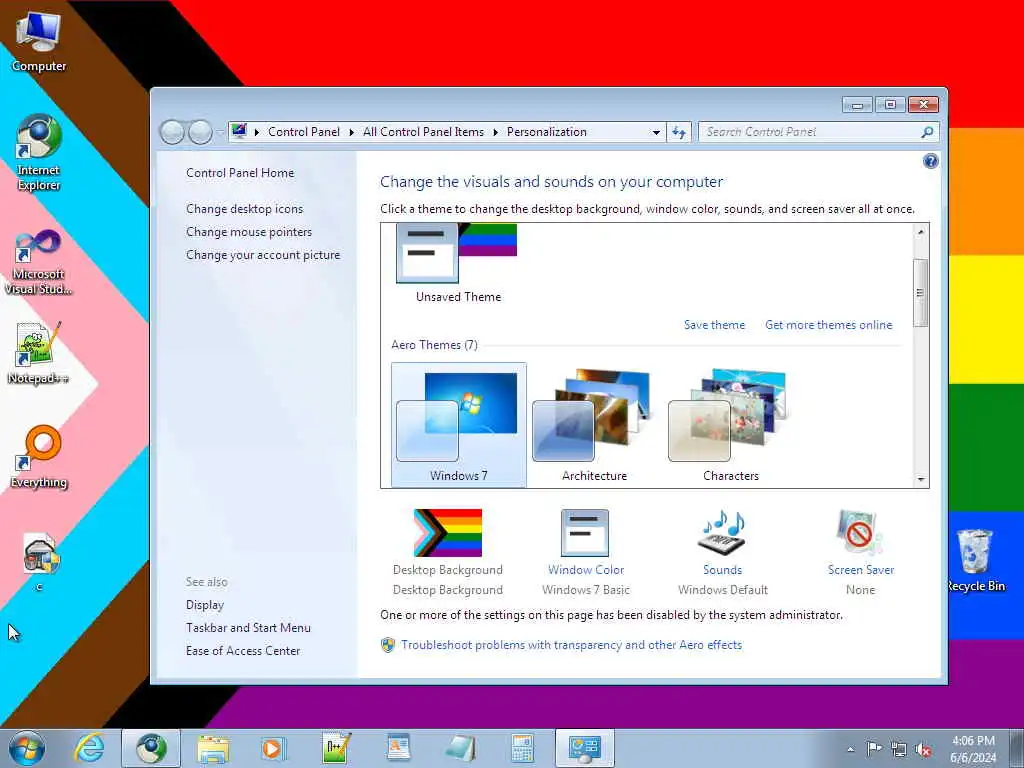This screenshot has height=768, width=1024.
Task: Click the muted volume tray icon
Action: point(923,750)
